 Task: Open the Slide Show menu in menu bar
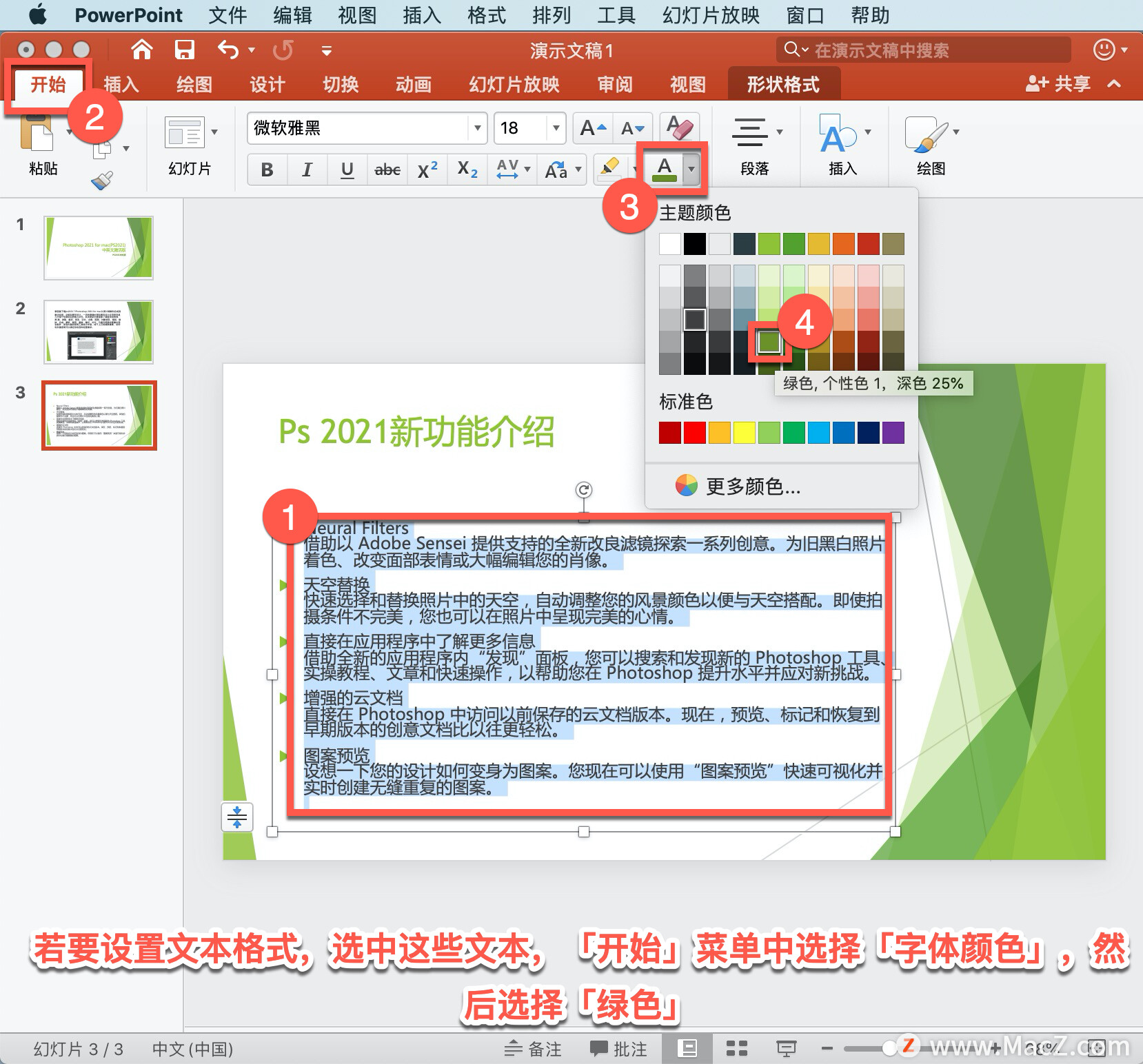711,15
